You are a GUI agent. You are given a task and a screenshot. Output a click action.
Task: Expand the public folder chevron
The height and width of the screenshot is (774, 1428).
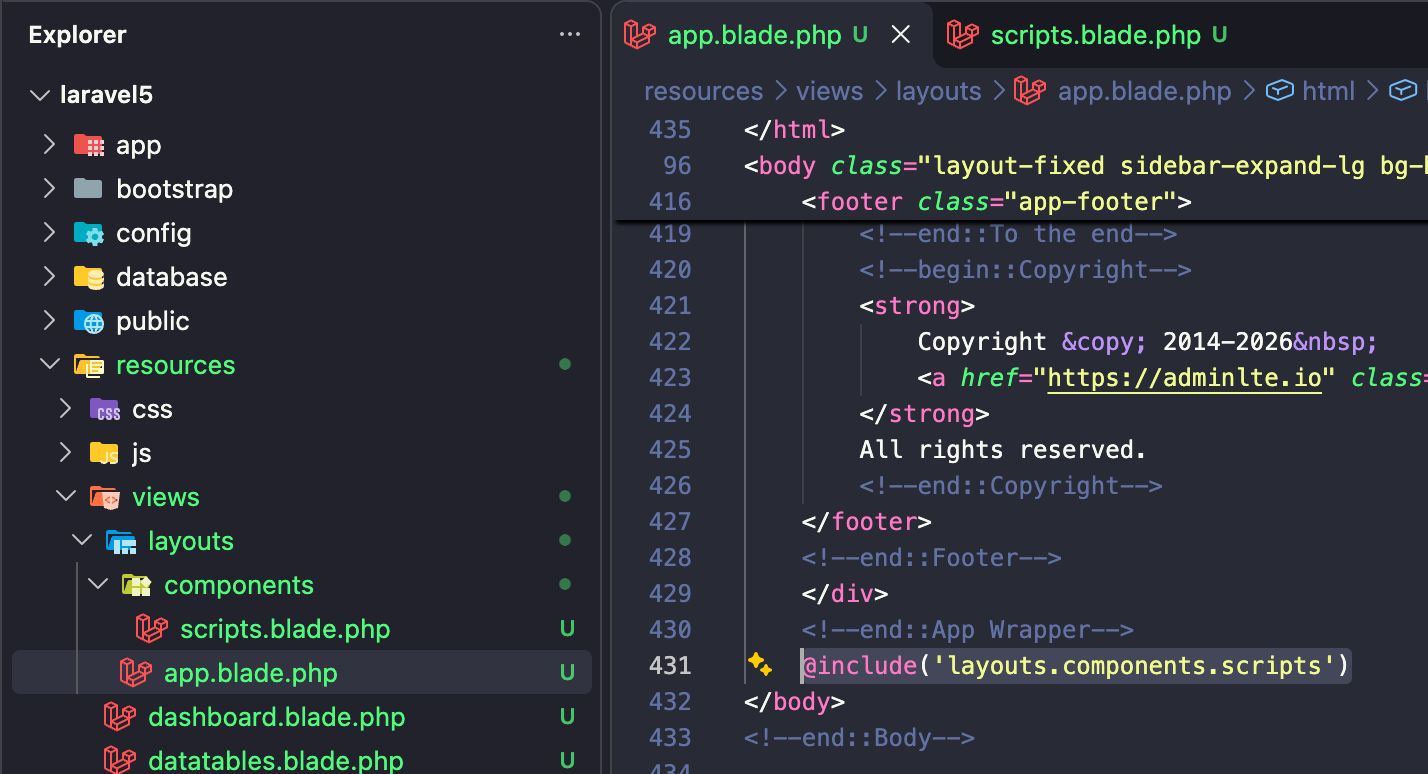click(49, 321)
